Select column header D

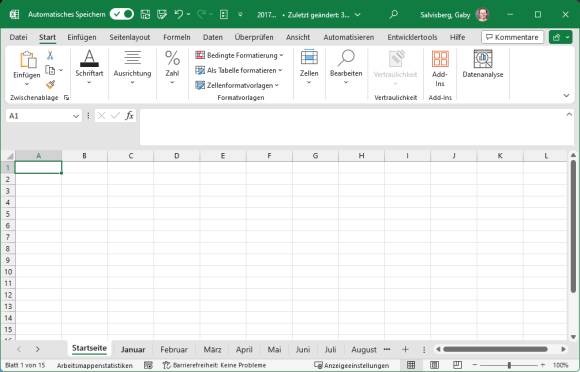177,156
